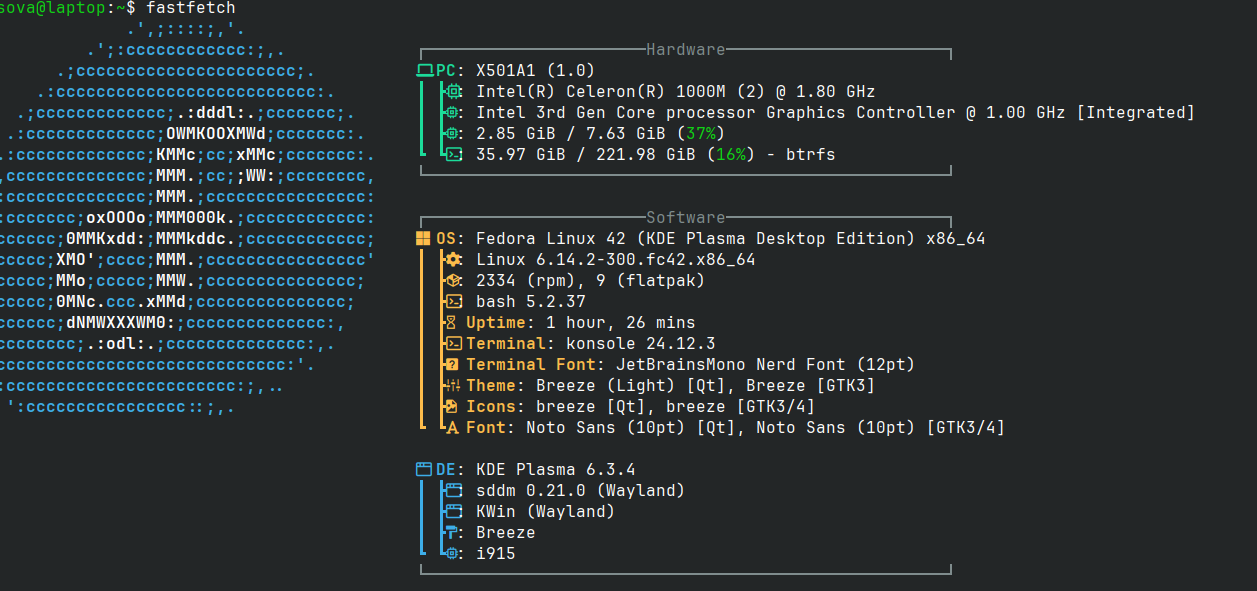1257x591 pixels.
Task: Click the CPU chip icon next to Celeron
Action: coord(452,92)
